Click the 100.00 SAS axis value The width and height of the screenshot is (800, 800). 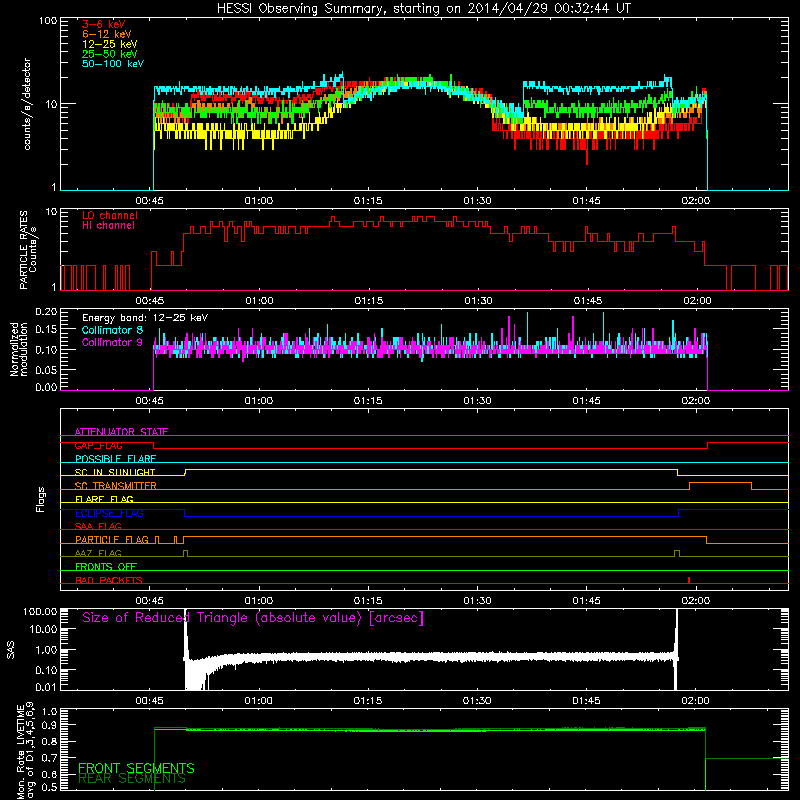40,611
